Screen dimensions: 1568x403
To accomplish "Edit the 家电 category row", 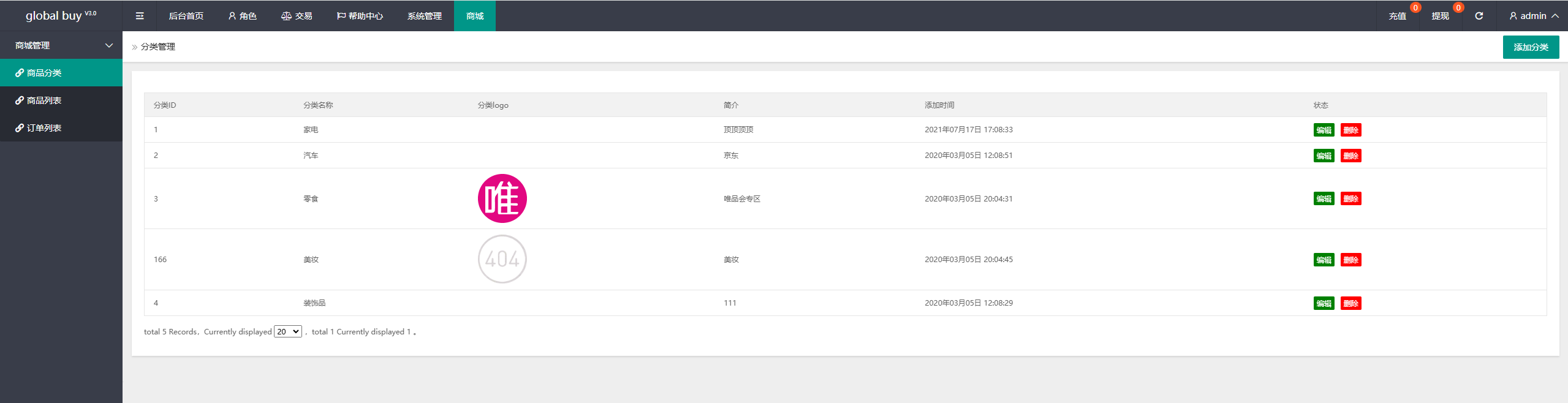I will coord(1324,130).
